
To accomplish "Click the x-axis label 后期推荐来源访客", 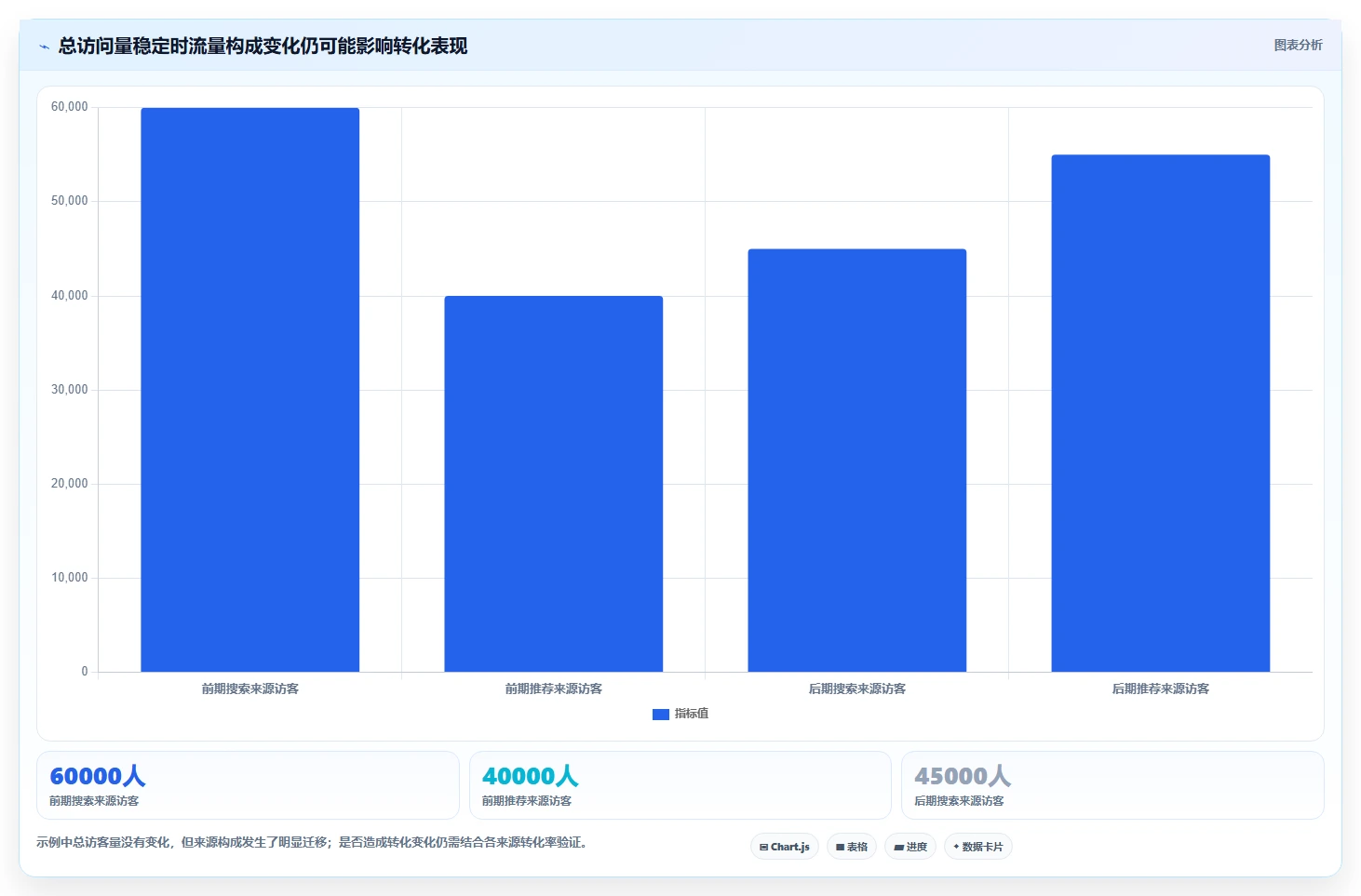I will coord(1160,689).
